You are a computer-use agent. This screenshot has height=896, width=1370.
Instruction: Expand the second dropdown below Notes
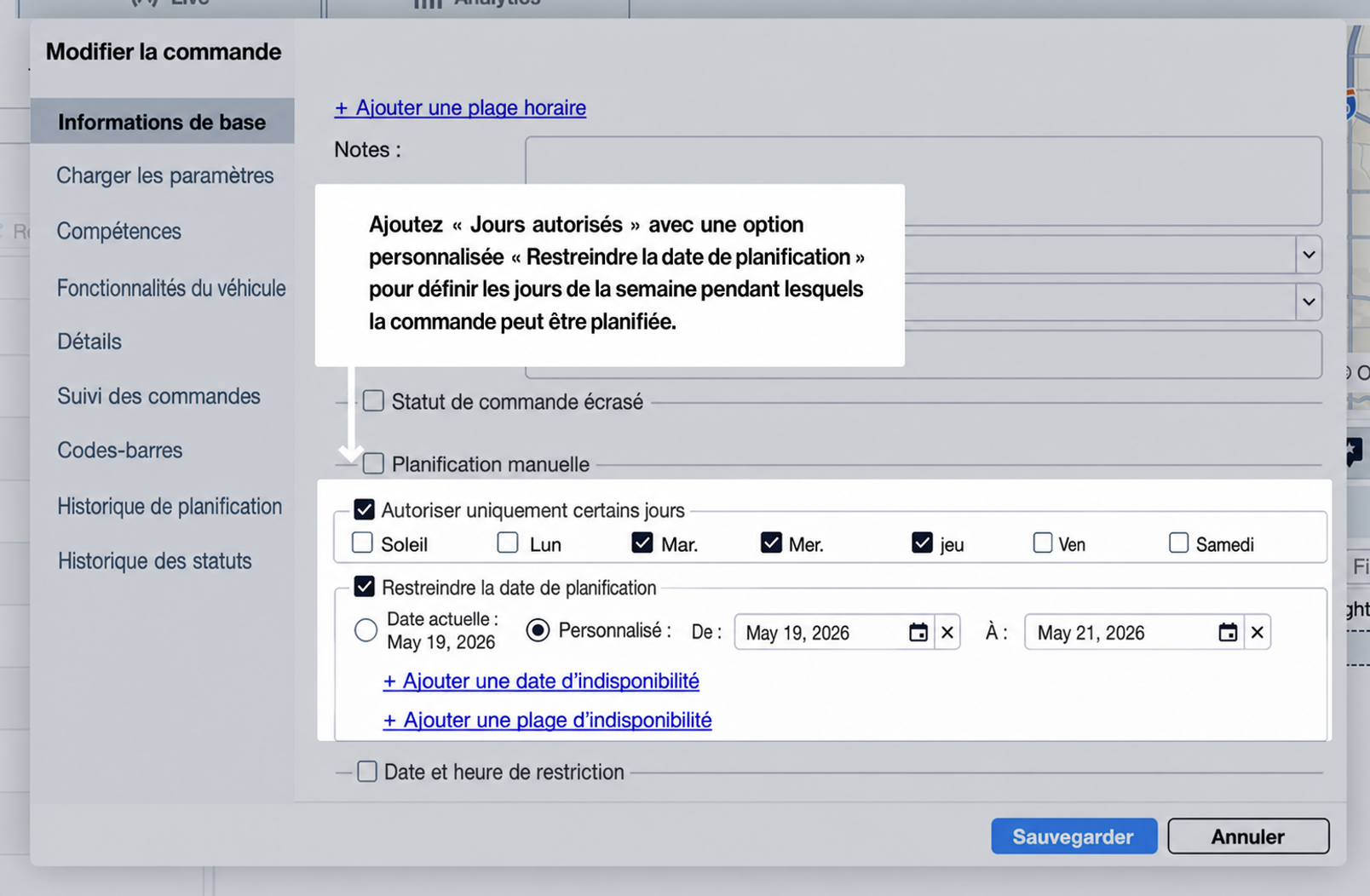[x=1309, y=302]
